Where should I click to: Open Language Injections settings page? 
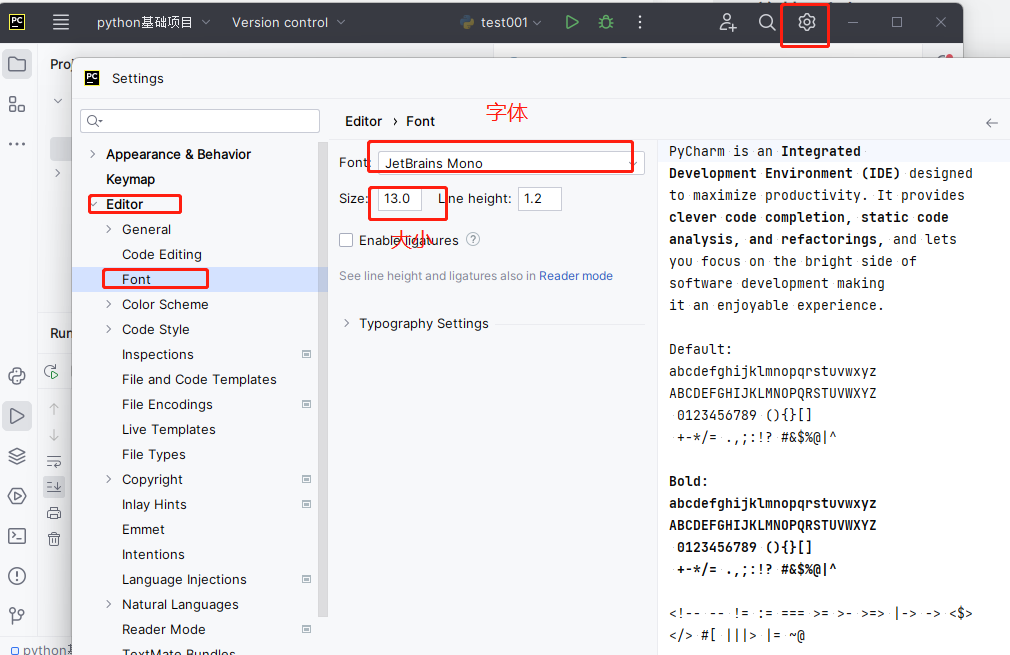coord(184,580)
